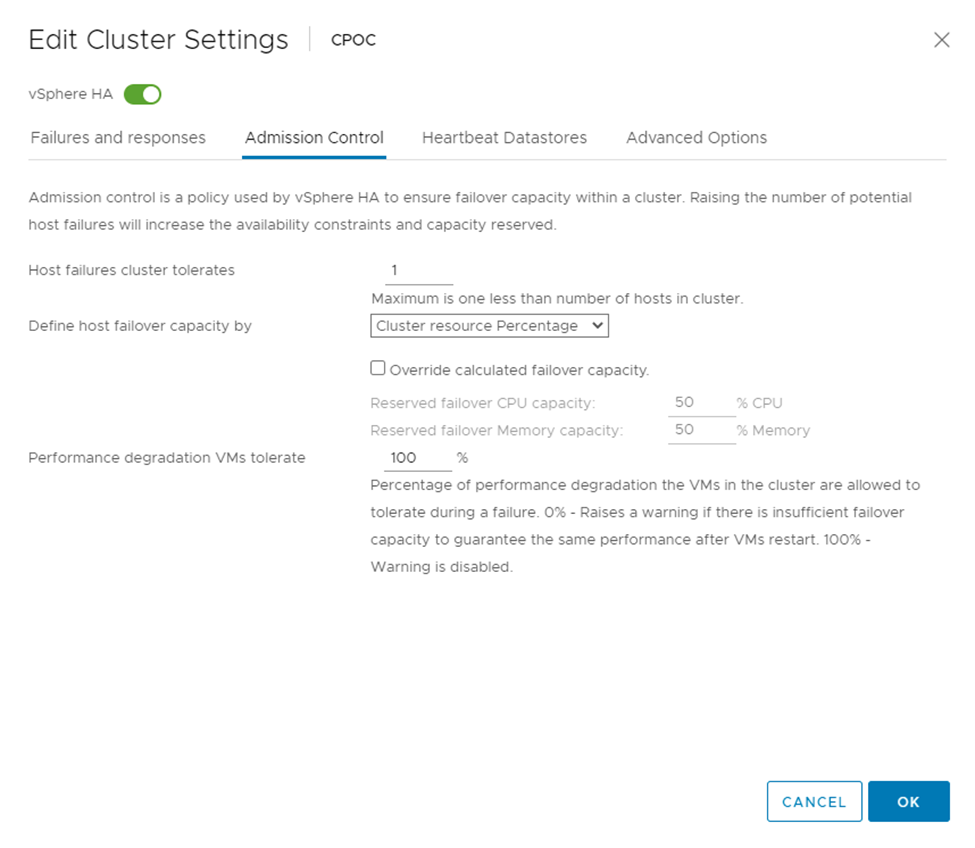The width and height of the screenshot is (975, 848).
Task: Go to the Advanced Options tab
Action: [x=696, y=138]
